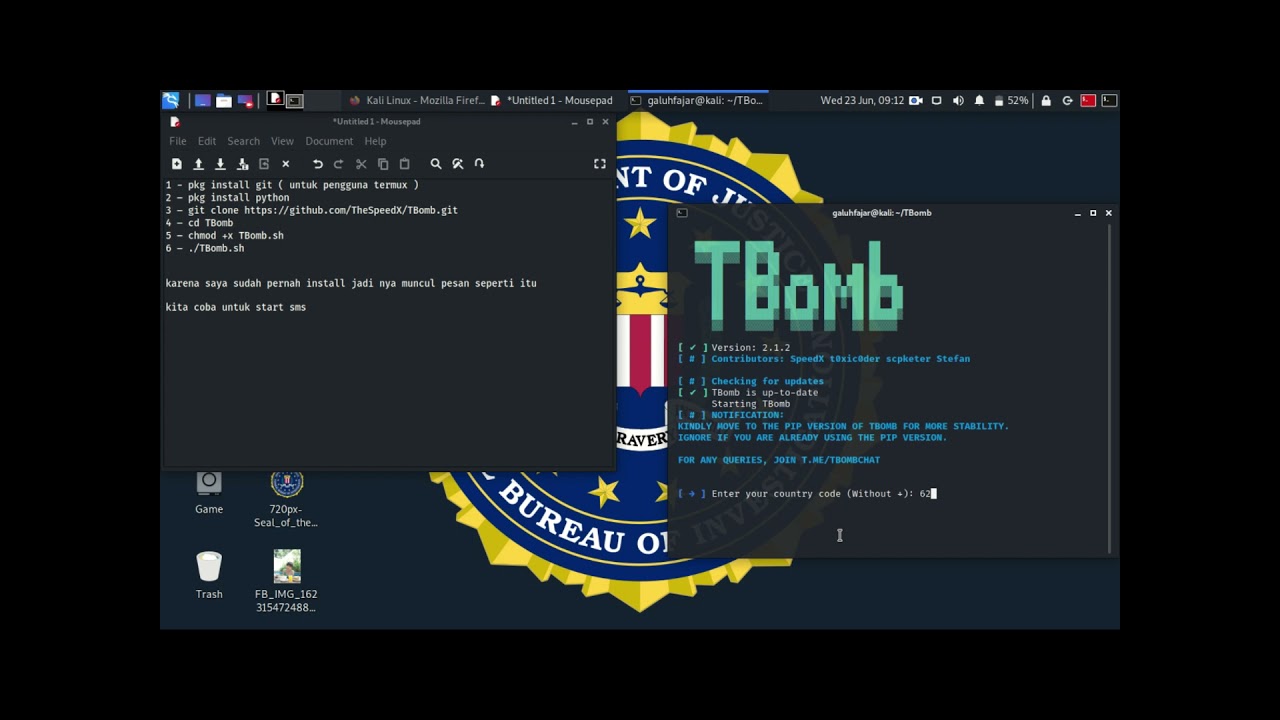Open Mousepad View menu

(282, 141)
